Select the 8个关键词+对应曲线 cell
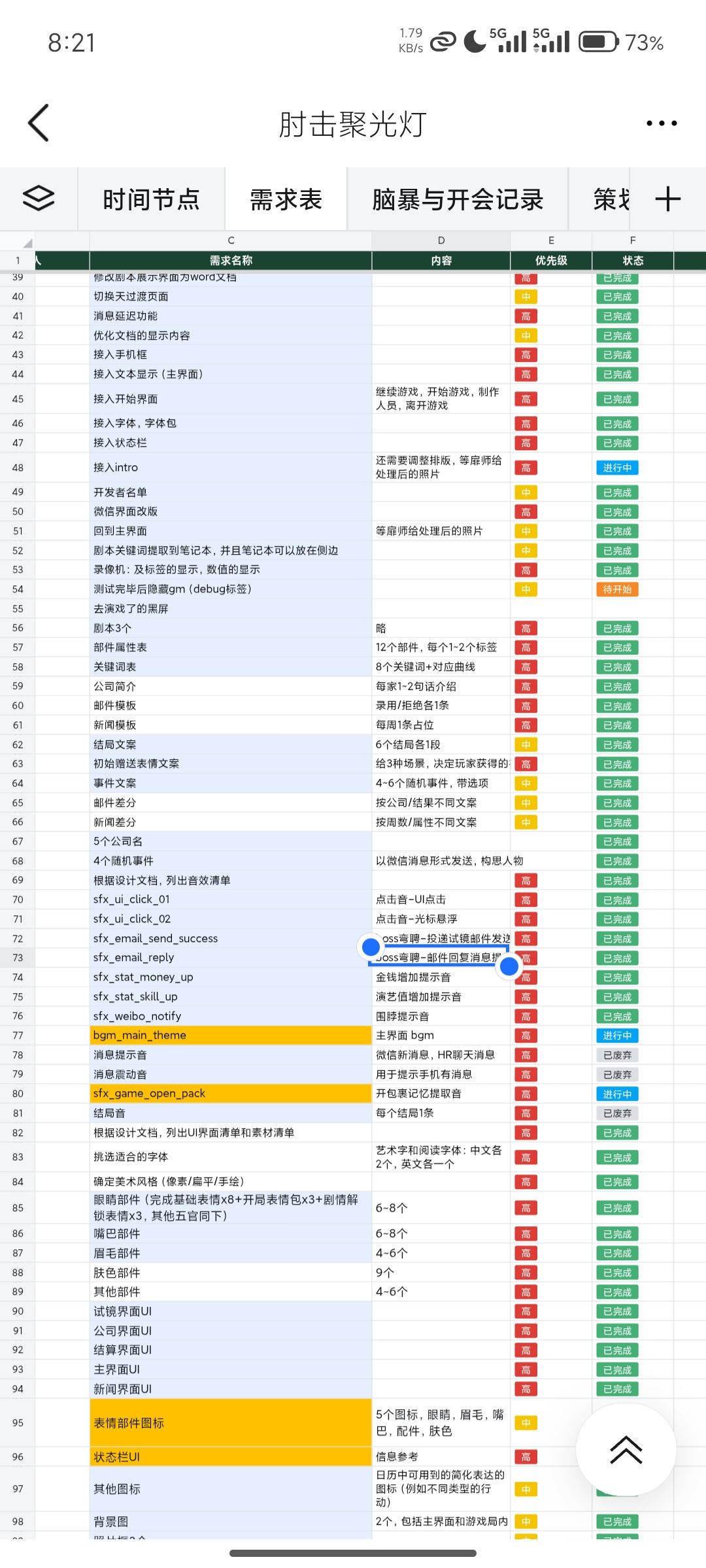Viewport: 706px width, 1568px height. coord(441,667)
